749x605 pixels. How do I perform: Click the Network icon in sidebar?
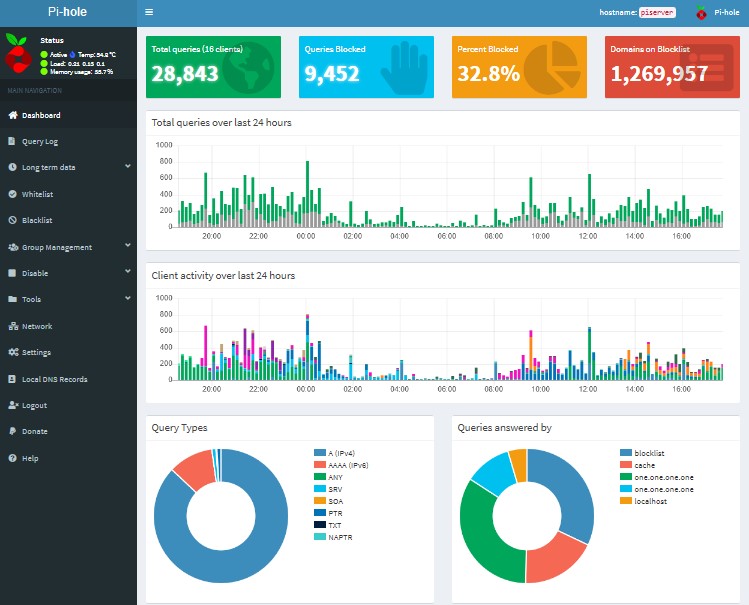[12, 326]
